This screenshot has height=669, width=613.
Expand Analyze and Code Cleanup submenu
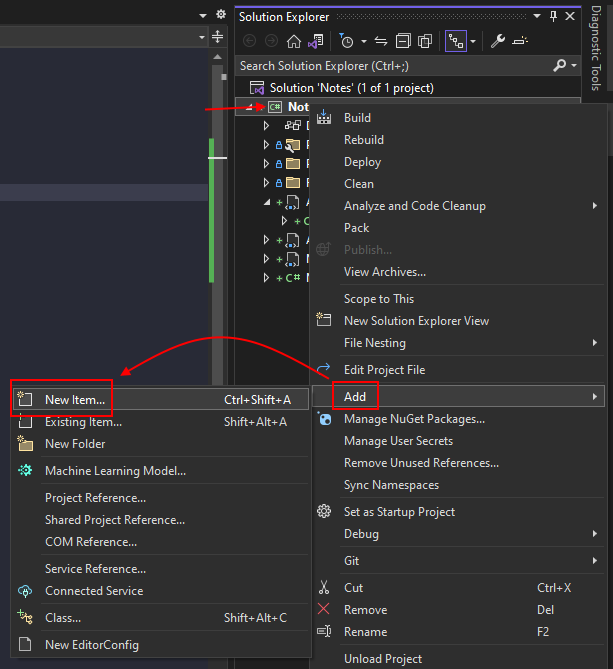click(459, 206)
